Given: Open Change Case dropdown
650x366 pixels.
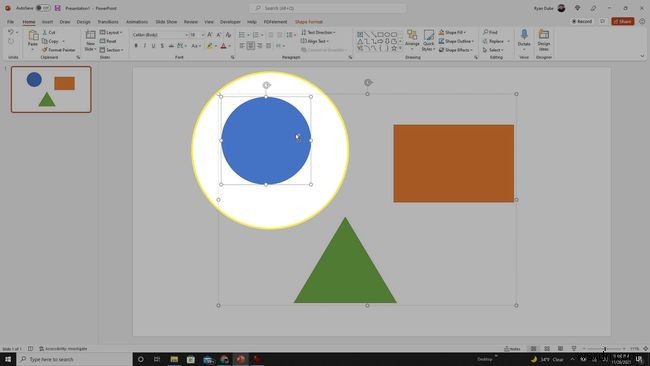Looking at the screenshot, I should tap(195, 46).
